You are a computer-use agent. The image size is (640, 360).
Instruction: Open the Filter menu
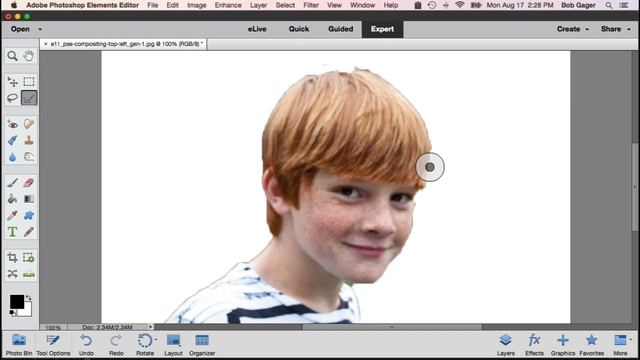311,5
